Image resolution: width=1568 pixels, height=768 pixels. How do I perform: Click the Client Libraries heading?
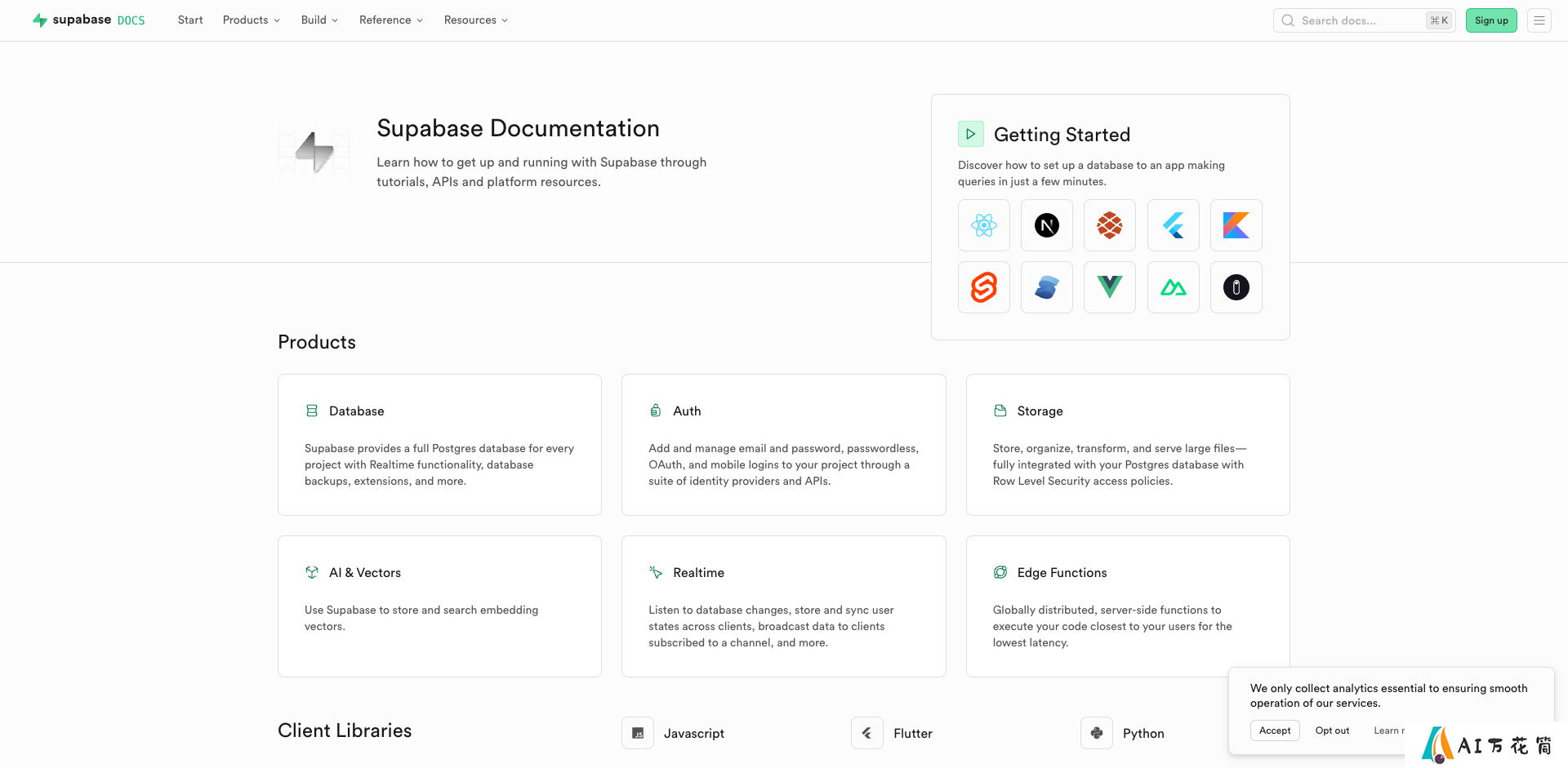[x=345, y=730]
